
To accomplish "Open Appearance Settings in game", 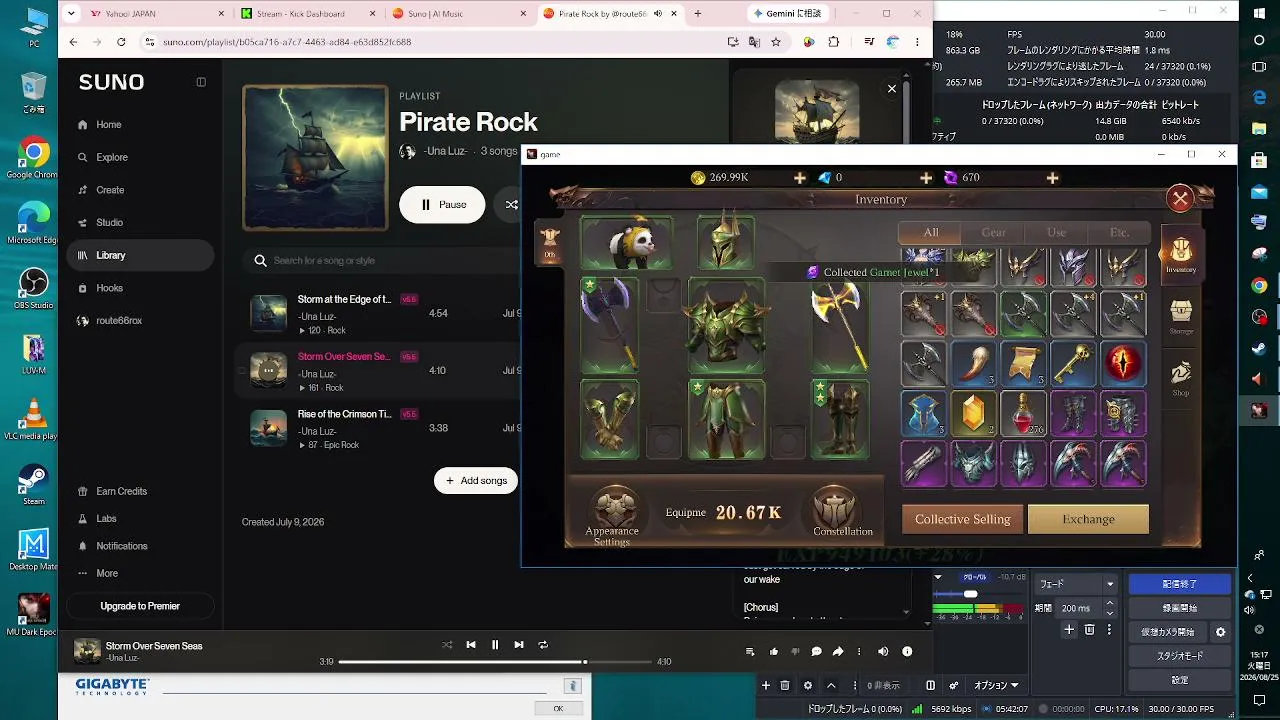I will click(x=613, y=516).
